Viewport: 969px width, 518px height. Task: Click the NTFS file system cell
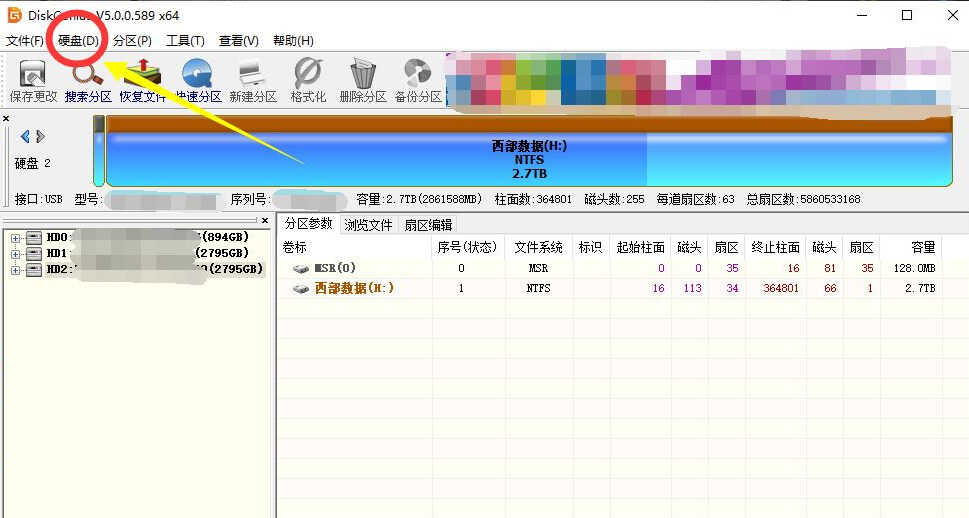(x=538, y=288)
